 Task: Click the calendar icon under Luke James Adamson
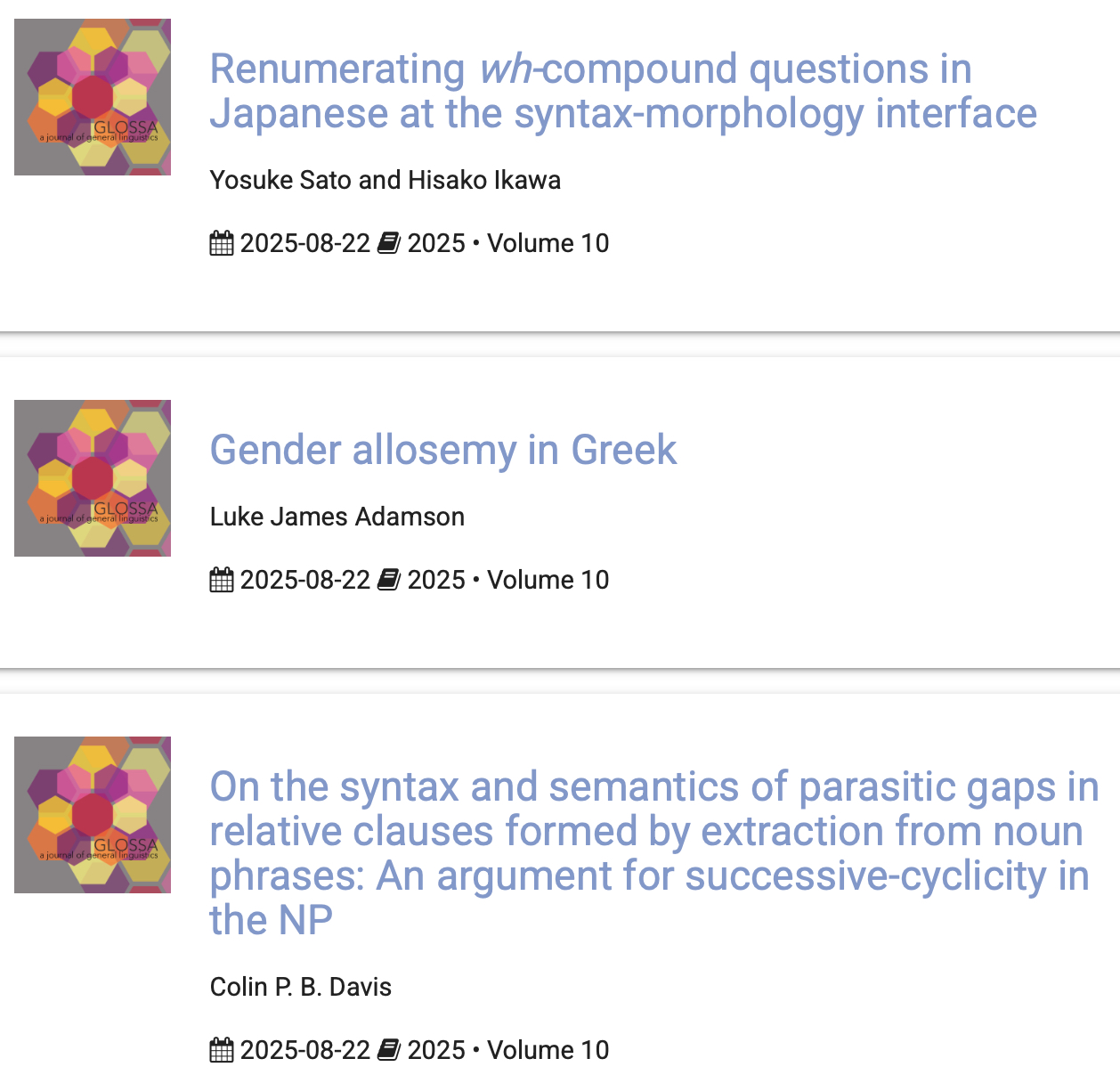click(221, 580)
